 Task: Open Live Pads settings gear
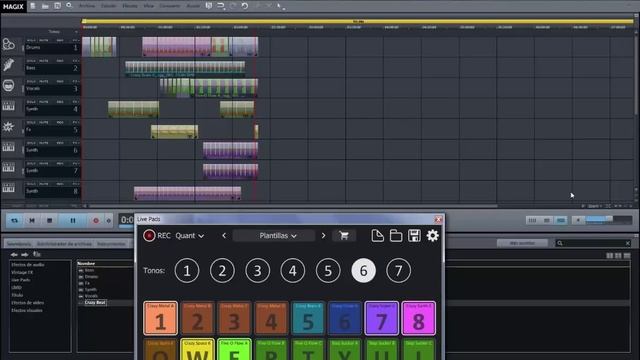(433, 236)
